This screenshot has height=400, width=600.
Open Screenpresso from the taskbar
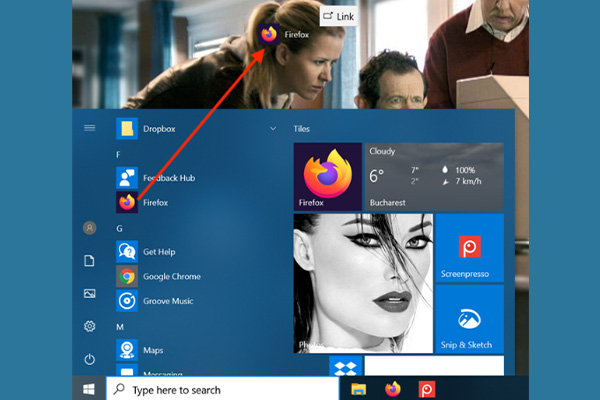tap(427, 389)
